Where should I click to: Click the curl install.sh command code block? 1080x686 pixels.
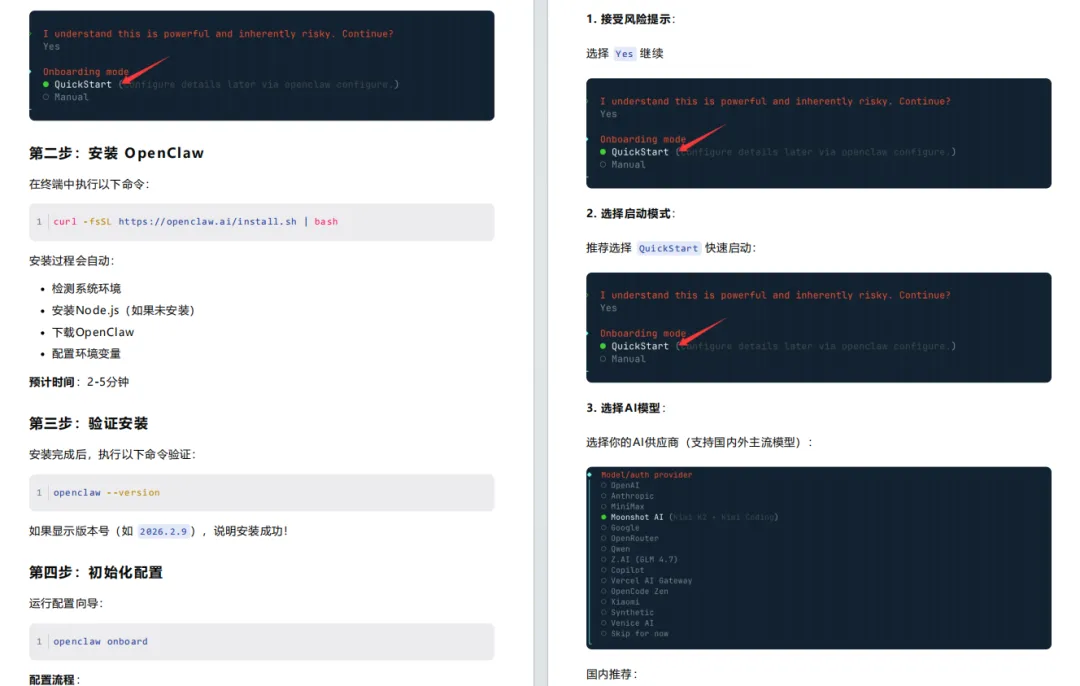(262, 222)
